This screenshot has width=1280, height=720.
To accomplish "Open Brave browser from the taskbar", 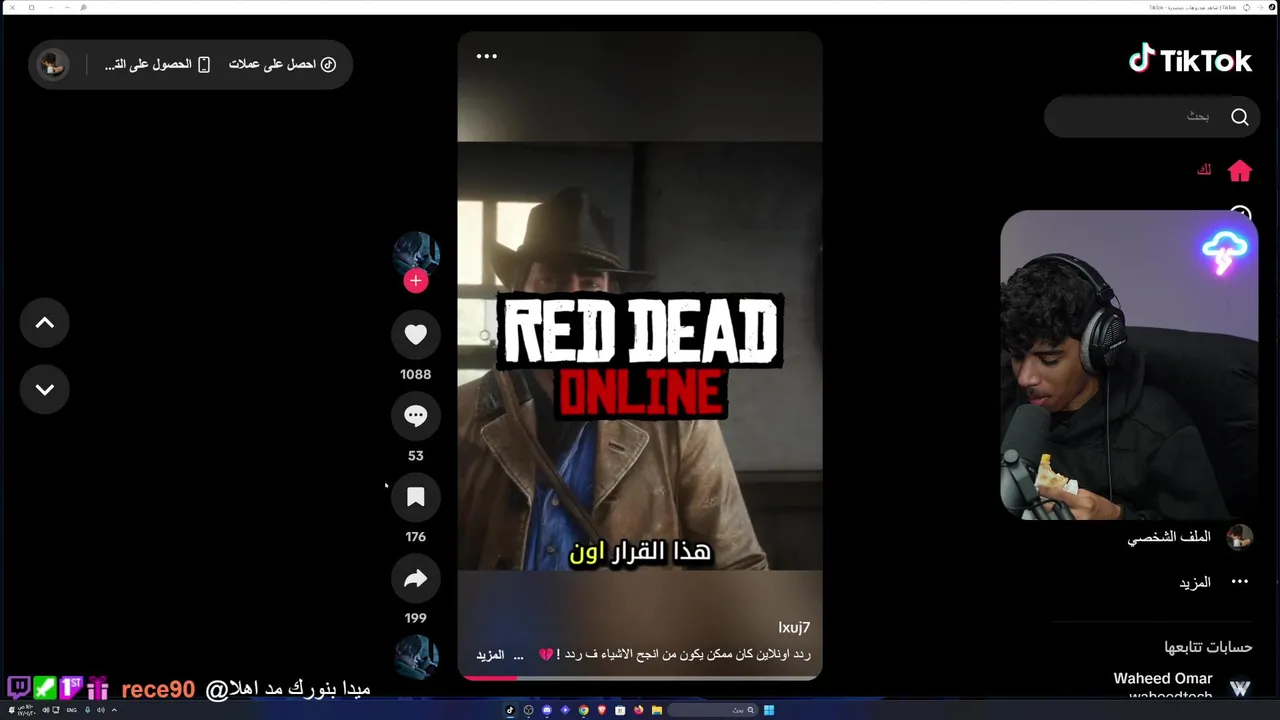I will coord(602,710).
